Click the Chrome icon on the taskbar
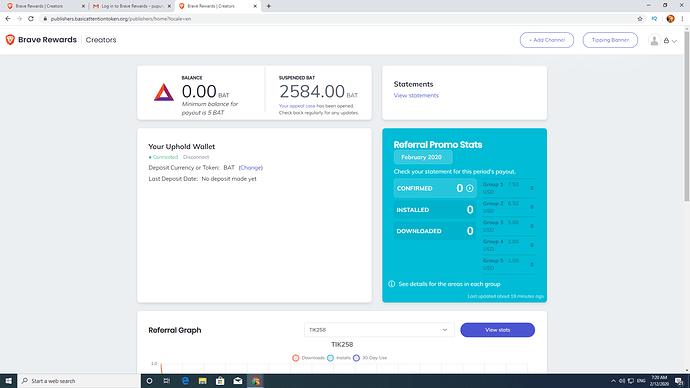 pyautogui.click(x=256, y=381)
